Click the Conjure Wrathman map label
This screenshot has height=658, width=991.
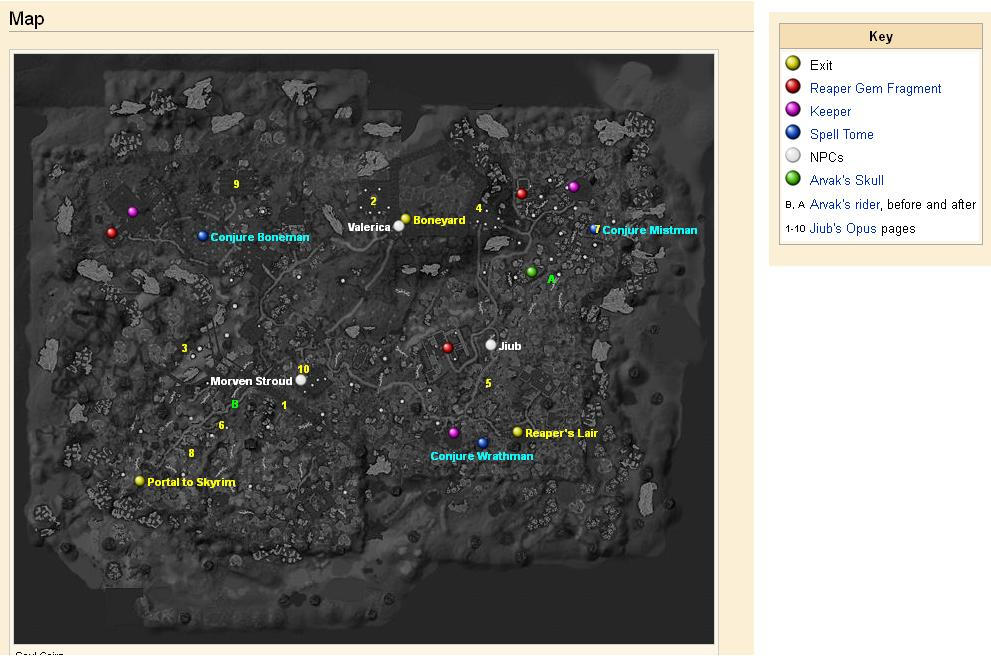482,456
